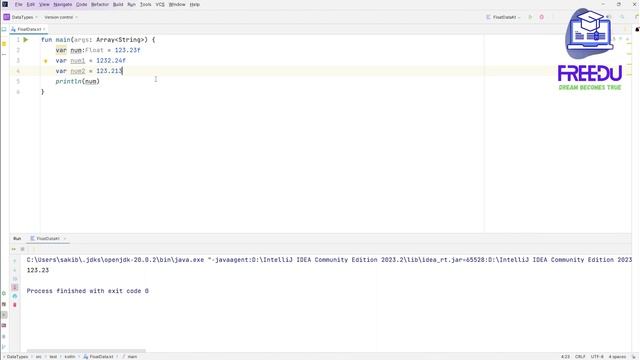
Task: Toggle scroll to end in console
Action: click(15, 287)
